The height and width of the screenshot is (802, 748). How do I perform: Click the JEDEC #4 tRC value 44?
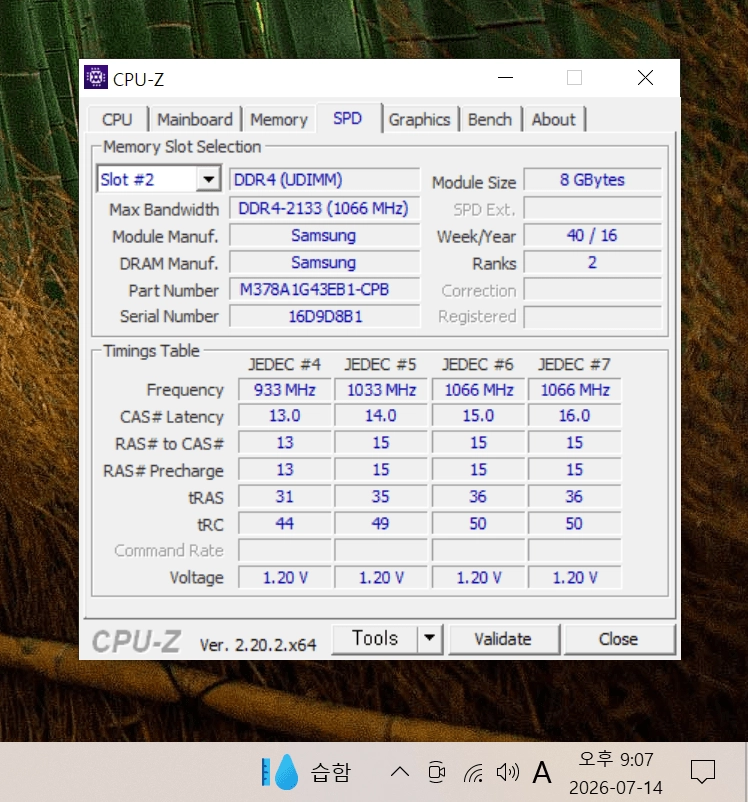click(284, 523)
